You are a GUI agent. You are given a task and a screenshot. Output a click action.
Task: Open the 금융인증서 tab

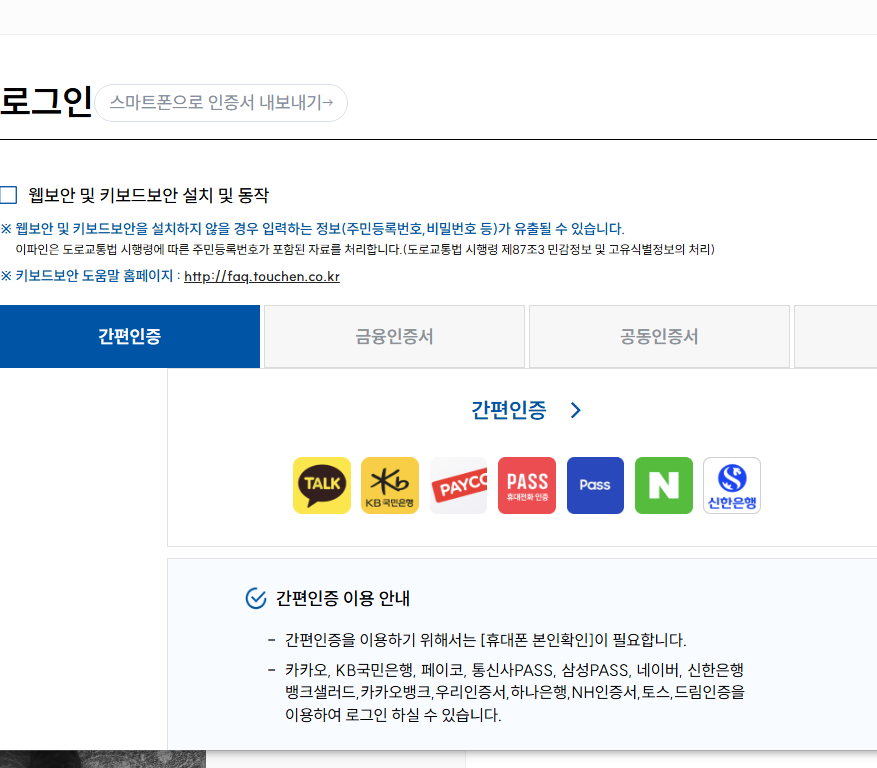click(394, 336)
